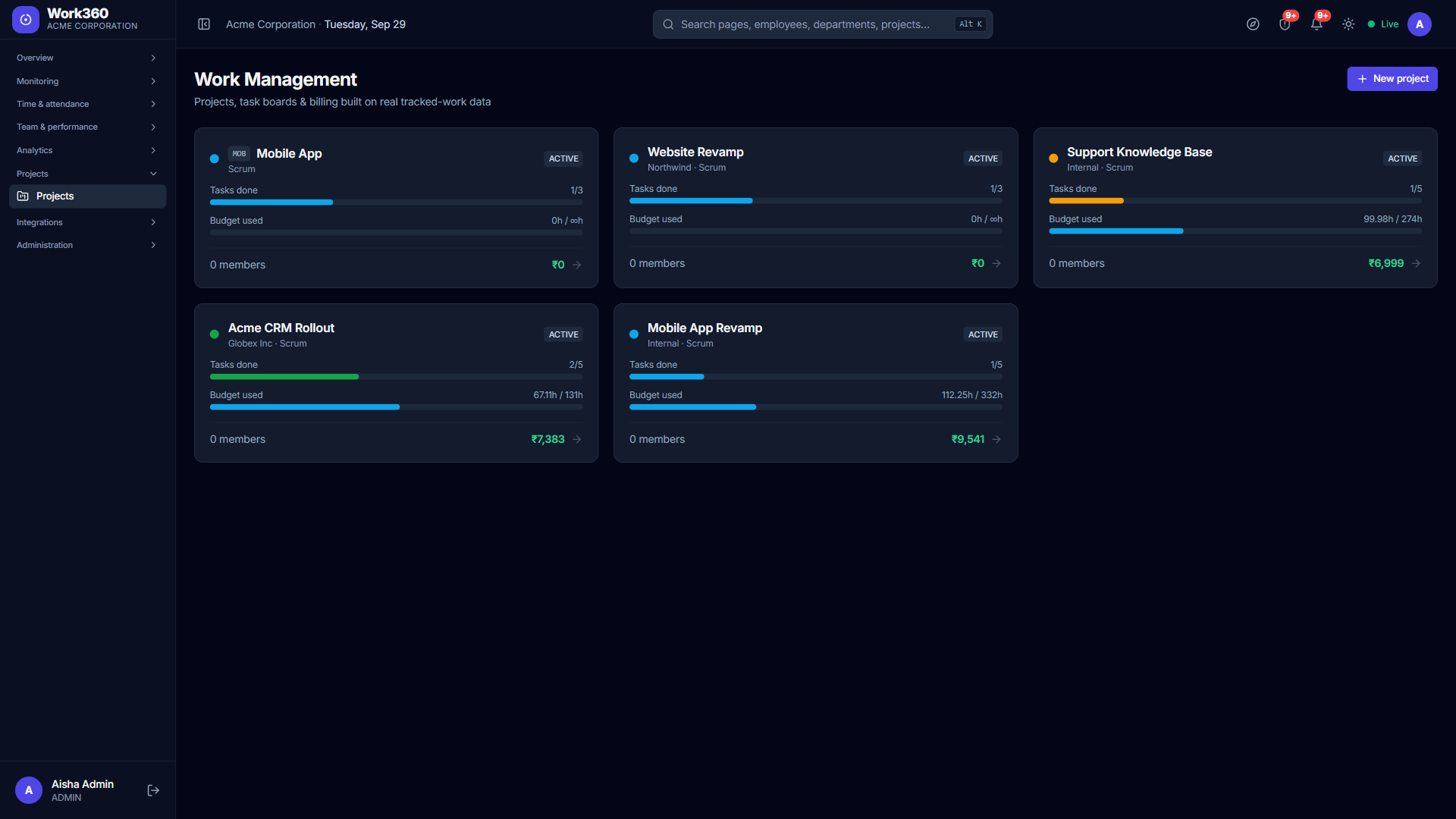Viewport: 1456px width, 819px height.
Task: Open the compass explore icon
Action: point(1253,24)
